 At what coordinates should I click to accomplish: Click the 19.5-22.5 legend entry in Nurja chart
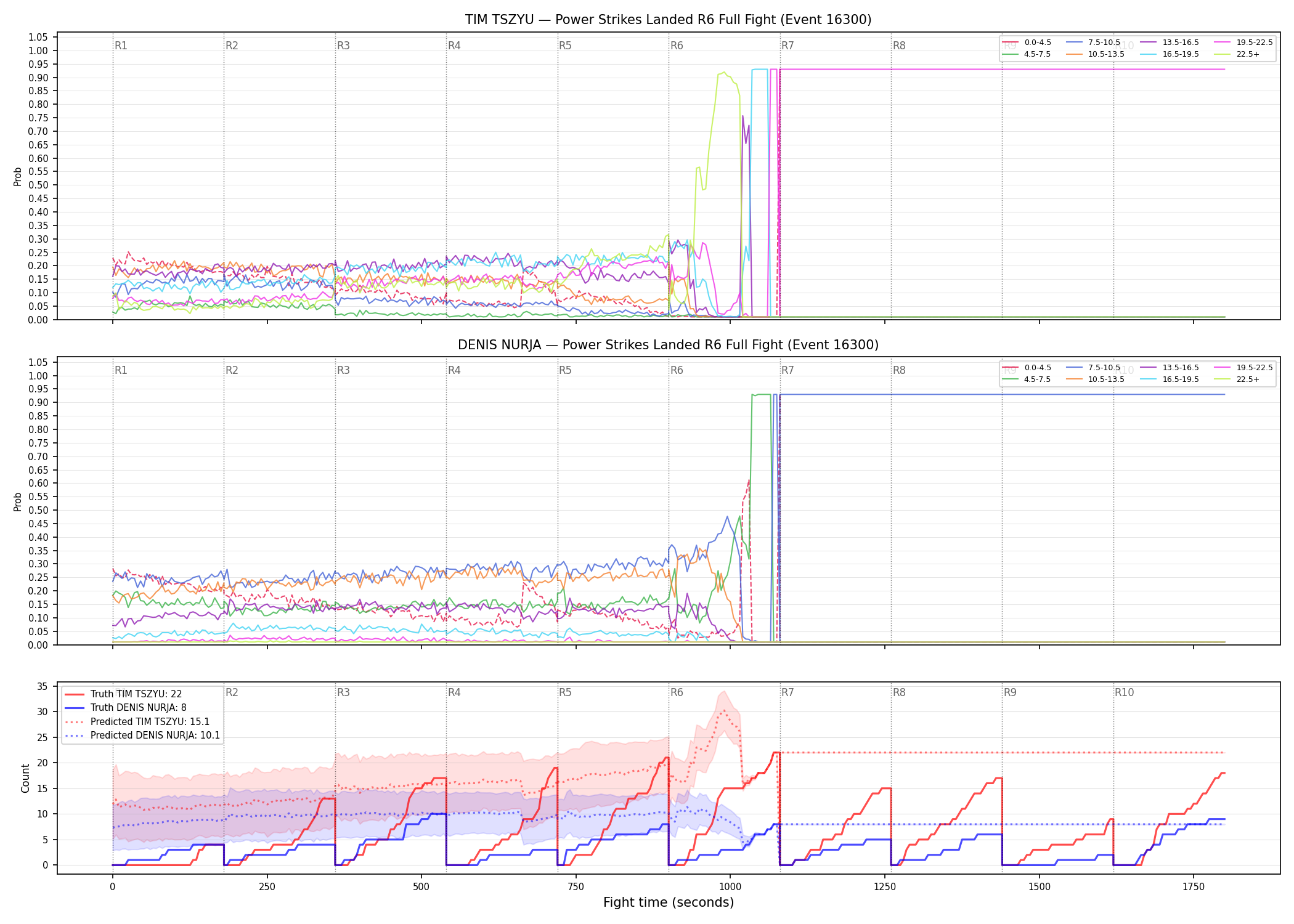point(1243,368)
